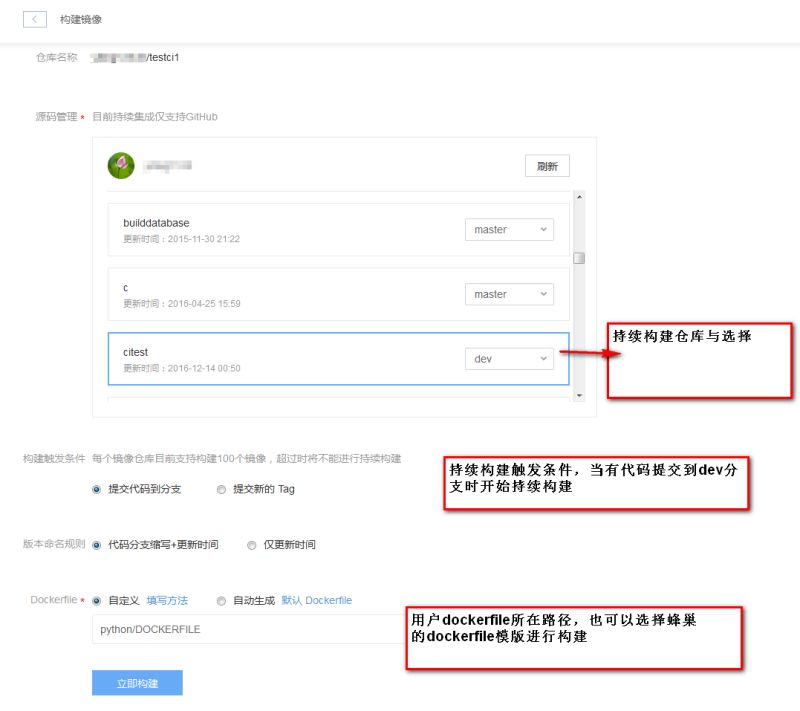The image size is (800, 711).
Task: Open the branch dropdown for builddatabase
Action: (x=509, y=229)
